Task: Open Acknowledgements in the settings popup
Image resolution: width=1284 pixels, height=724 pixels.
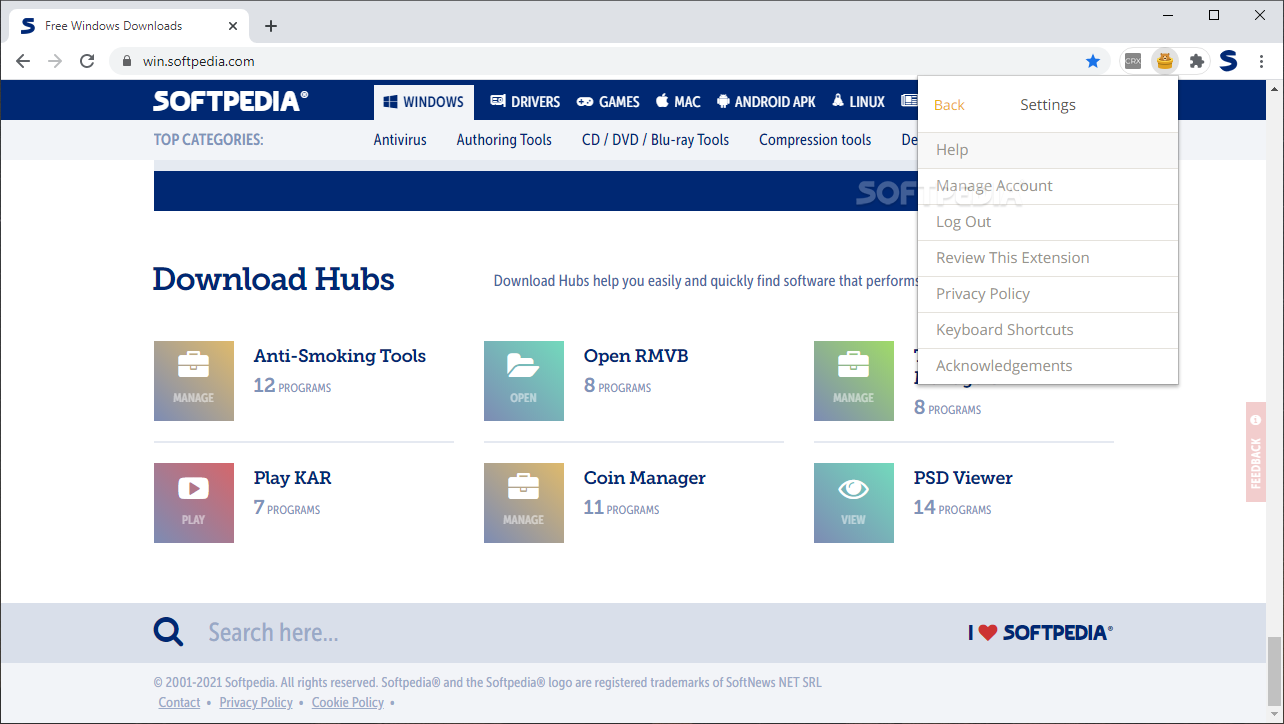Action: [x=1048, y=366]
